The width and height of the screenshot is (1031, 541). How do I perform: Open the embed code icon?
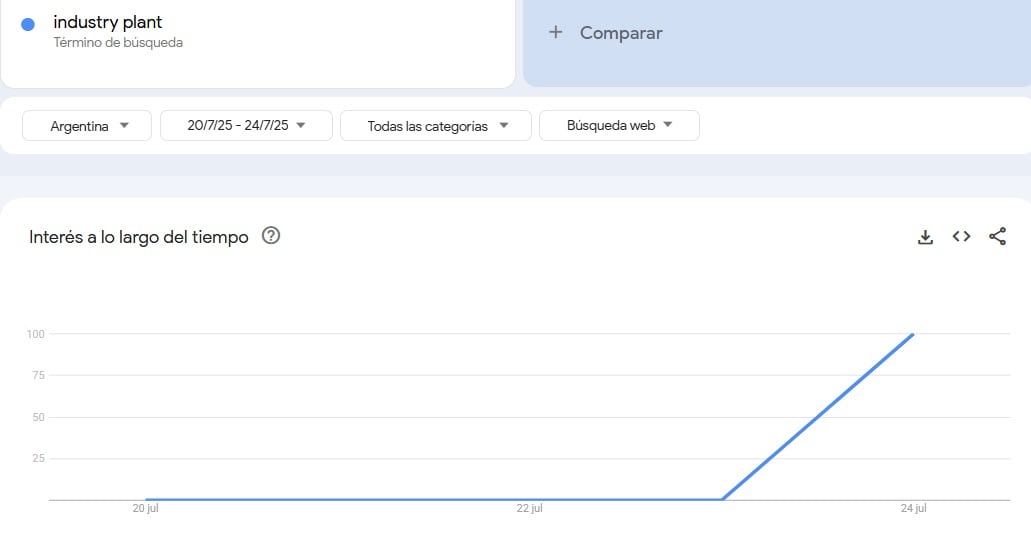coord(961,236)
